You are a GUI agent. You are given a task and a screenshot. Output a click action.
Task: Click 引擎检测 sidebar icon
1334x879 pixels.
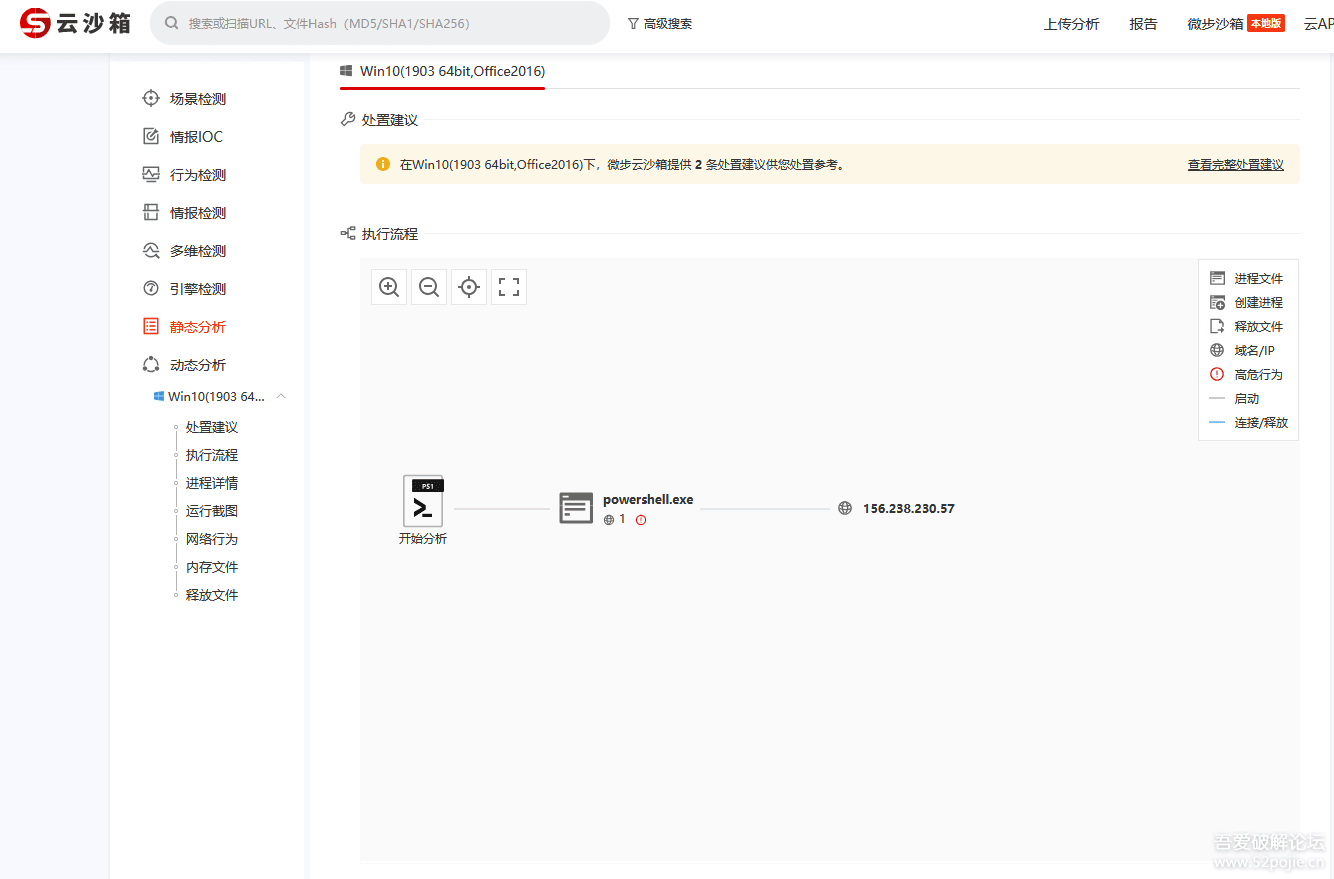coord(151,288)
